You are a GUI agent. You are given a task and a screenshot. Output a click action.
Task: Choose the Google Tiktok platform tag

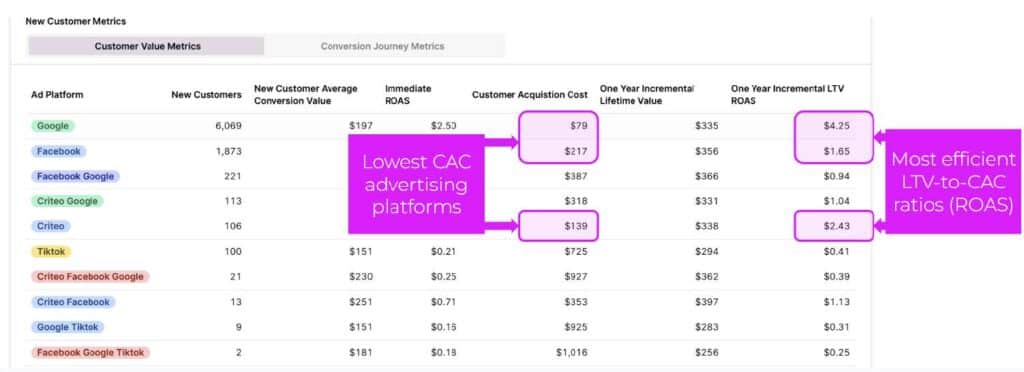[68, 327]
